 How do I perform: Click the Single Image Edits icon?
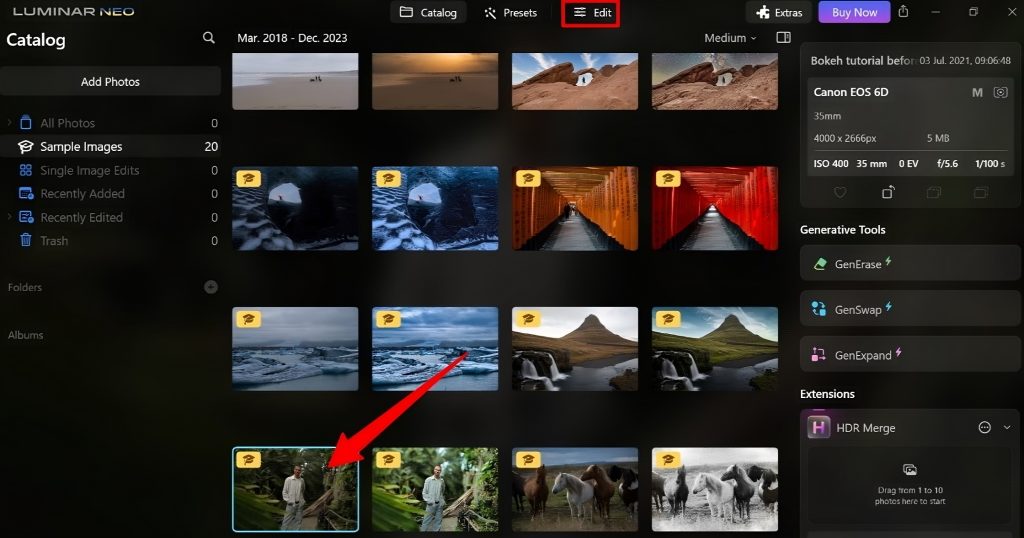coord(25,170)
